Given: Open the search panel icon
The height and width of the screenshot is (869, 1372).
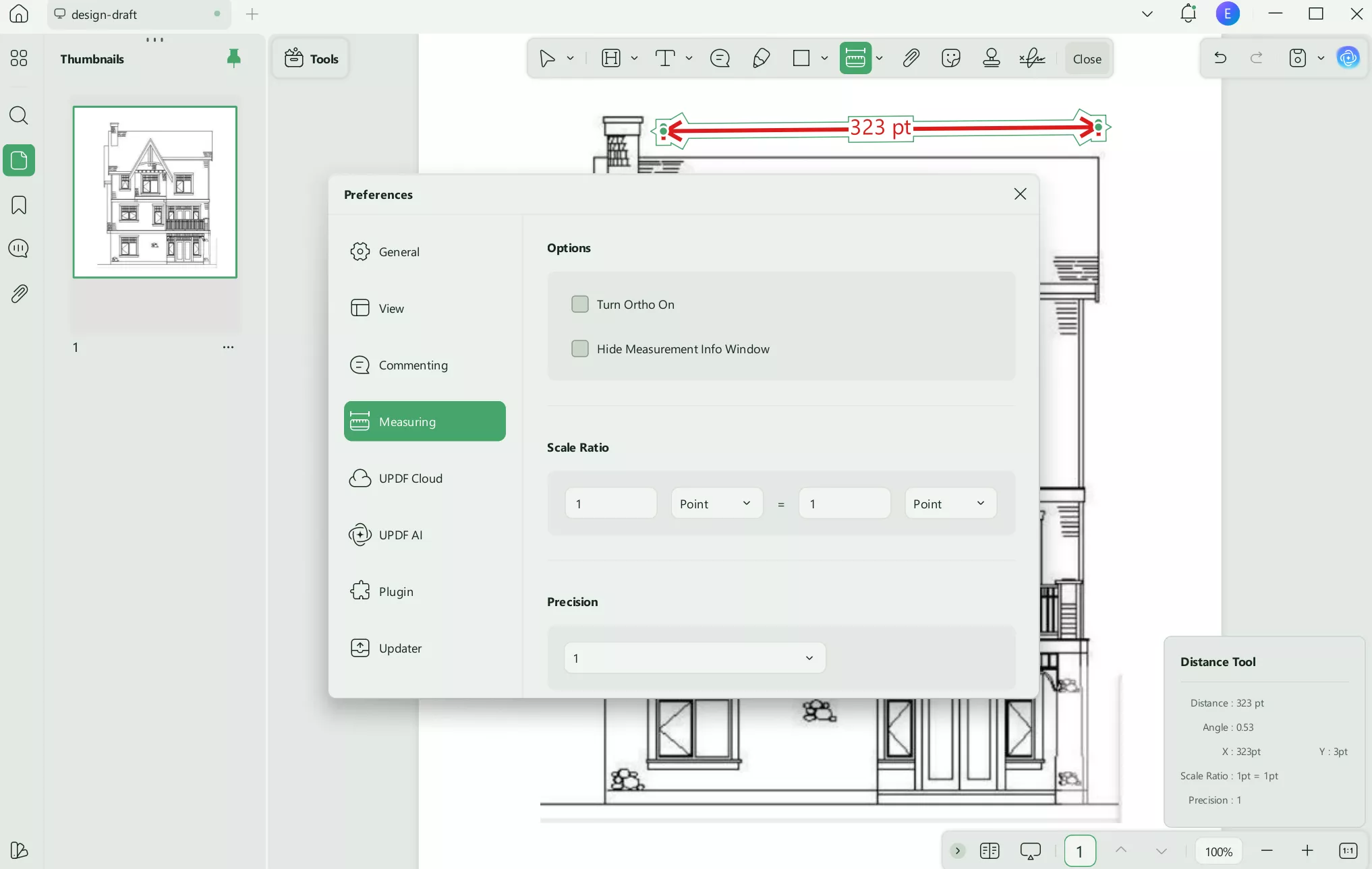Looking at the screenshot, I should pyautogui.click(x=19, y=116).
